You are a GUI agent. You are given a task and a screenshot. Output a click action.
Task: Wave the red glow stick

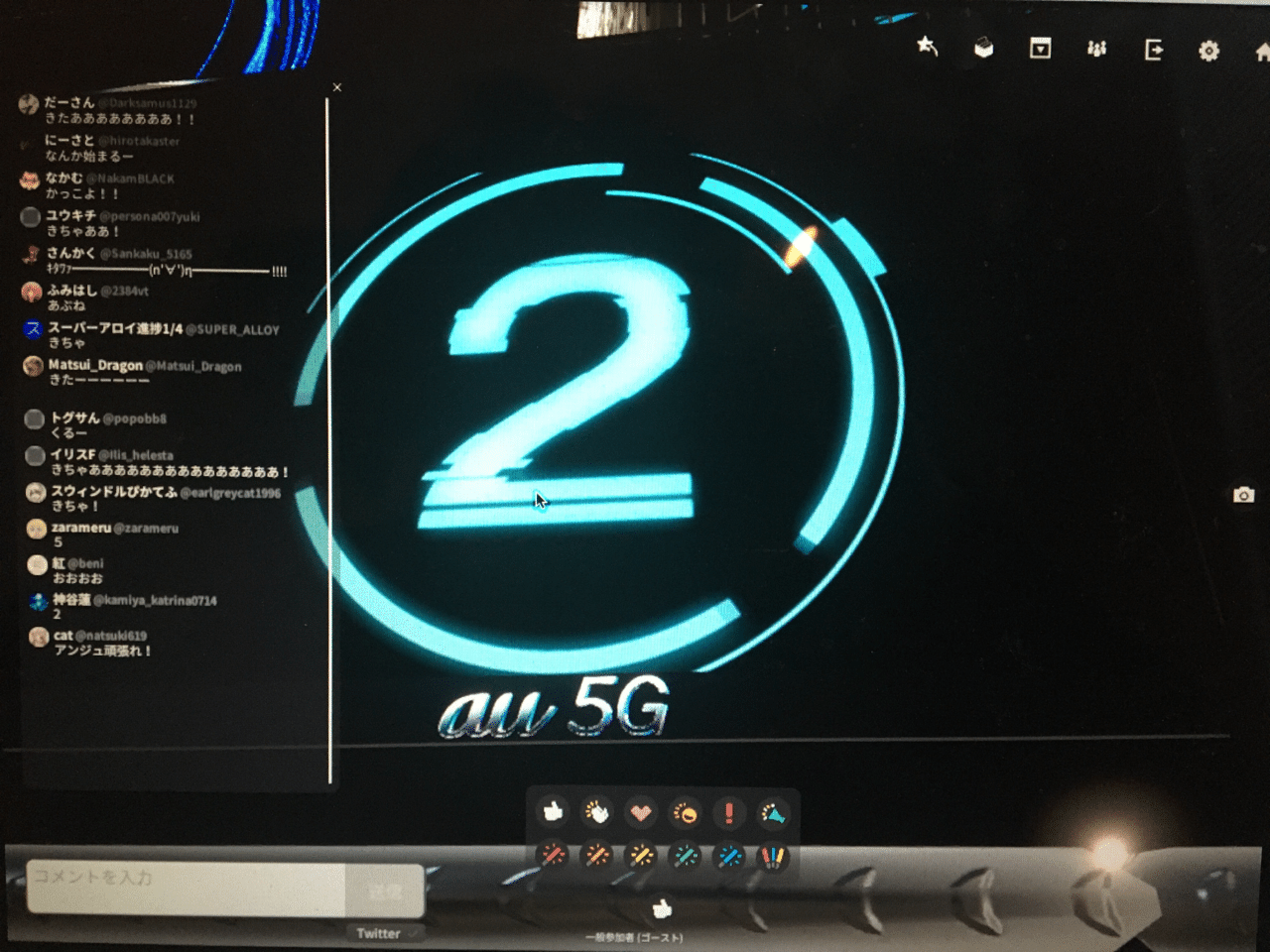[554, 855]
